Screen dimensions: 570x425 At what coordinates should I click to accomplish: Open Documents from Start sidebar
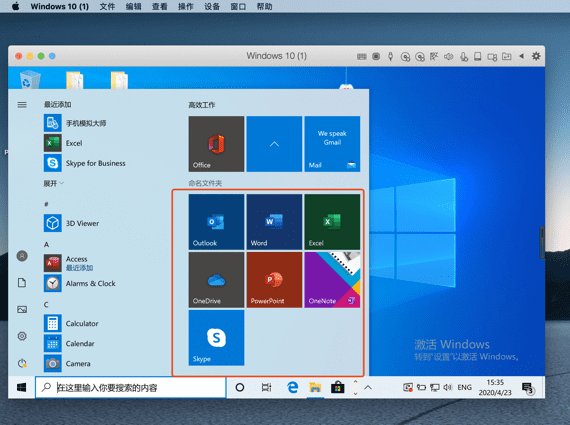(22, 283)
